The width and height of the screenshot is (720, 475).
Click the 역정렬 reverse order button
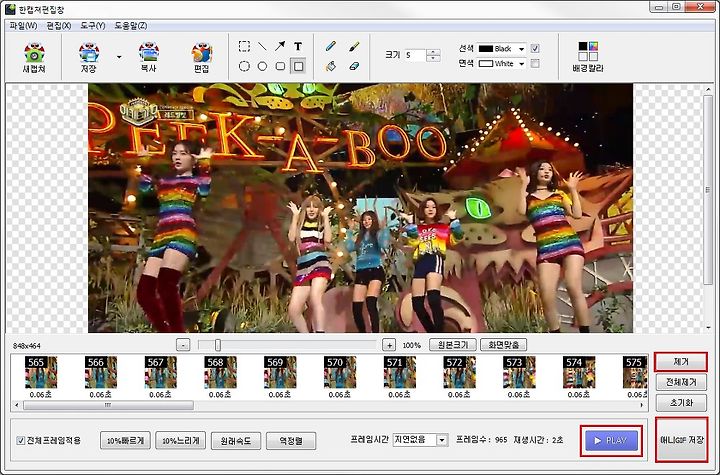291,441
